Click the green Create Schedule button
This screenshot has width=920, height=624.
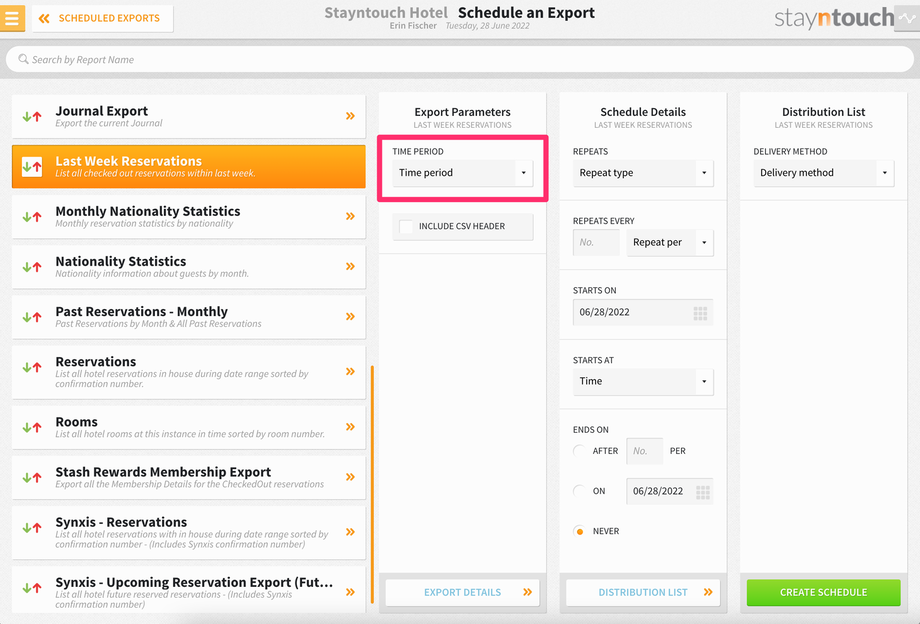[823, 592]
